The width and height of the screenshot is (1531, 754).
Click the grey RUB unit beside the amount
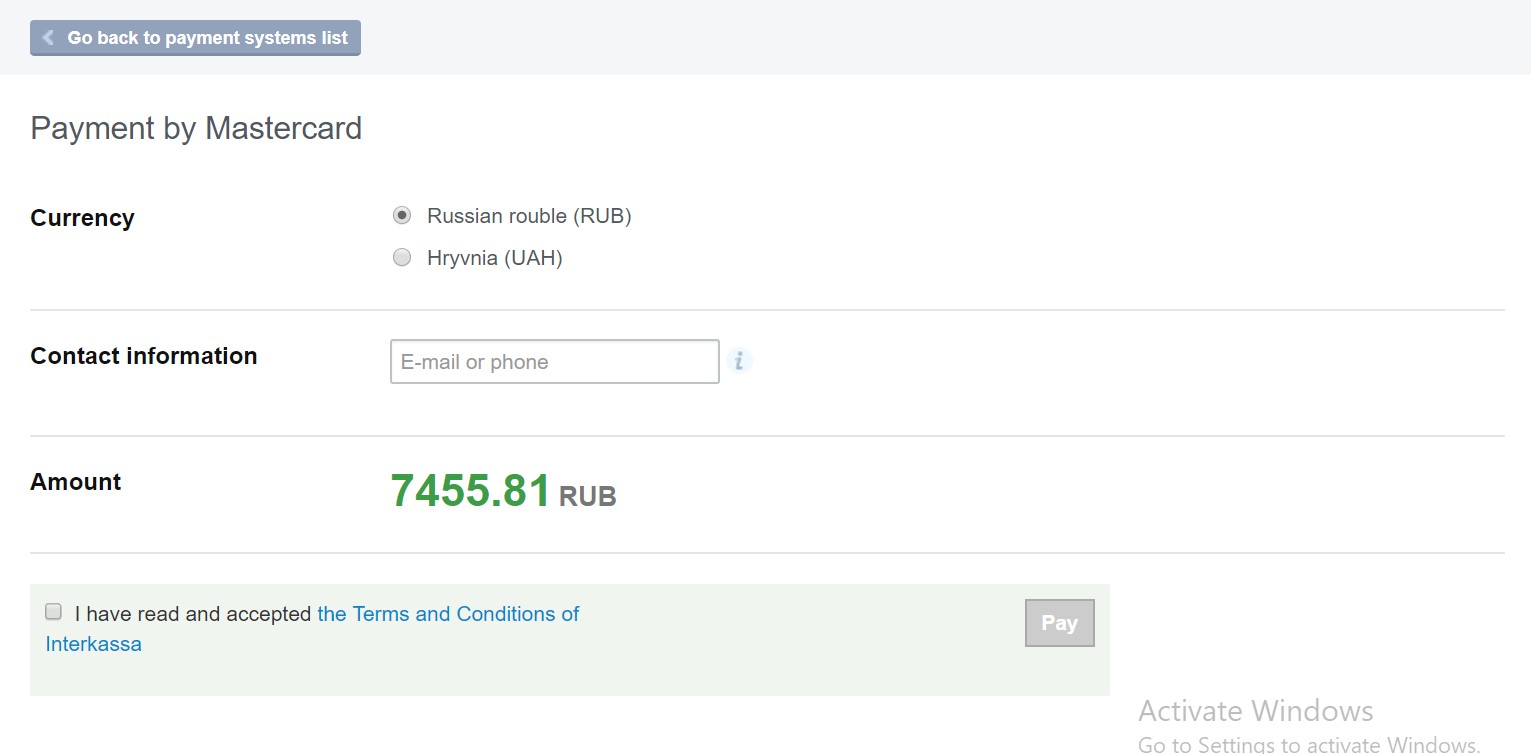tap(587, 496)
